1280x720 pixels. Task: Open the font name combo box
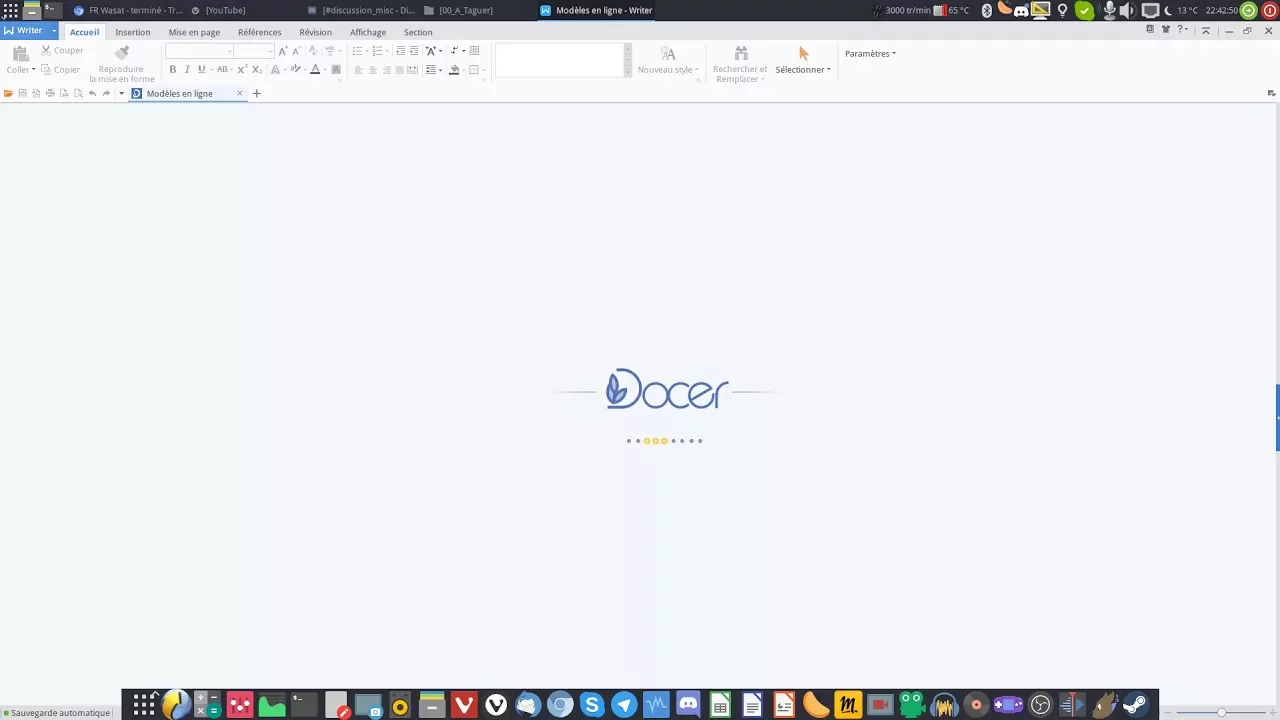(x=199, y=51)
